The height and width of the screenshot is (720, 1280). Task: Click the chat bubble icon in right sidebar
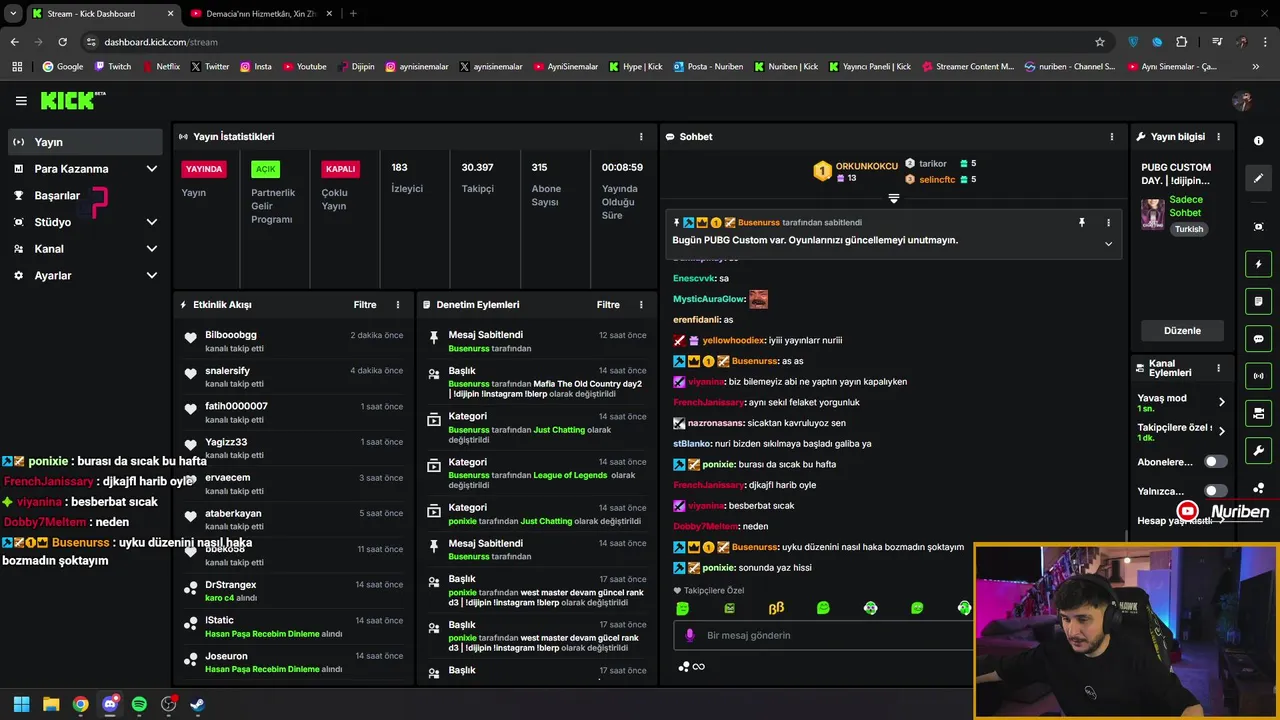(x=1259, y=339)
